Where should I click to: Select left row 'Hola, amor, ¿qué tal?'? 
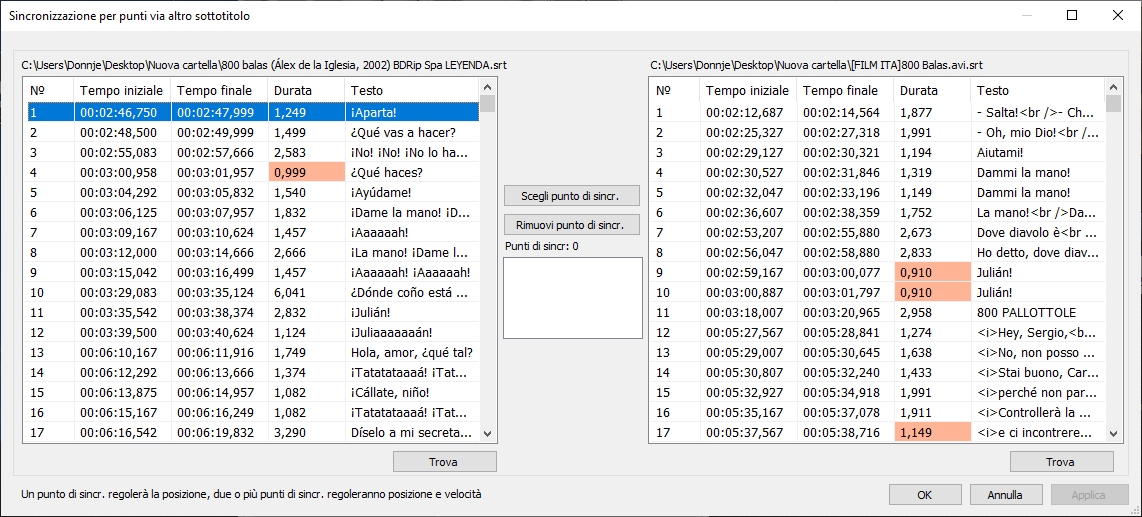pyautogui.click(x=252, y=353)
